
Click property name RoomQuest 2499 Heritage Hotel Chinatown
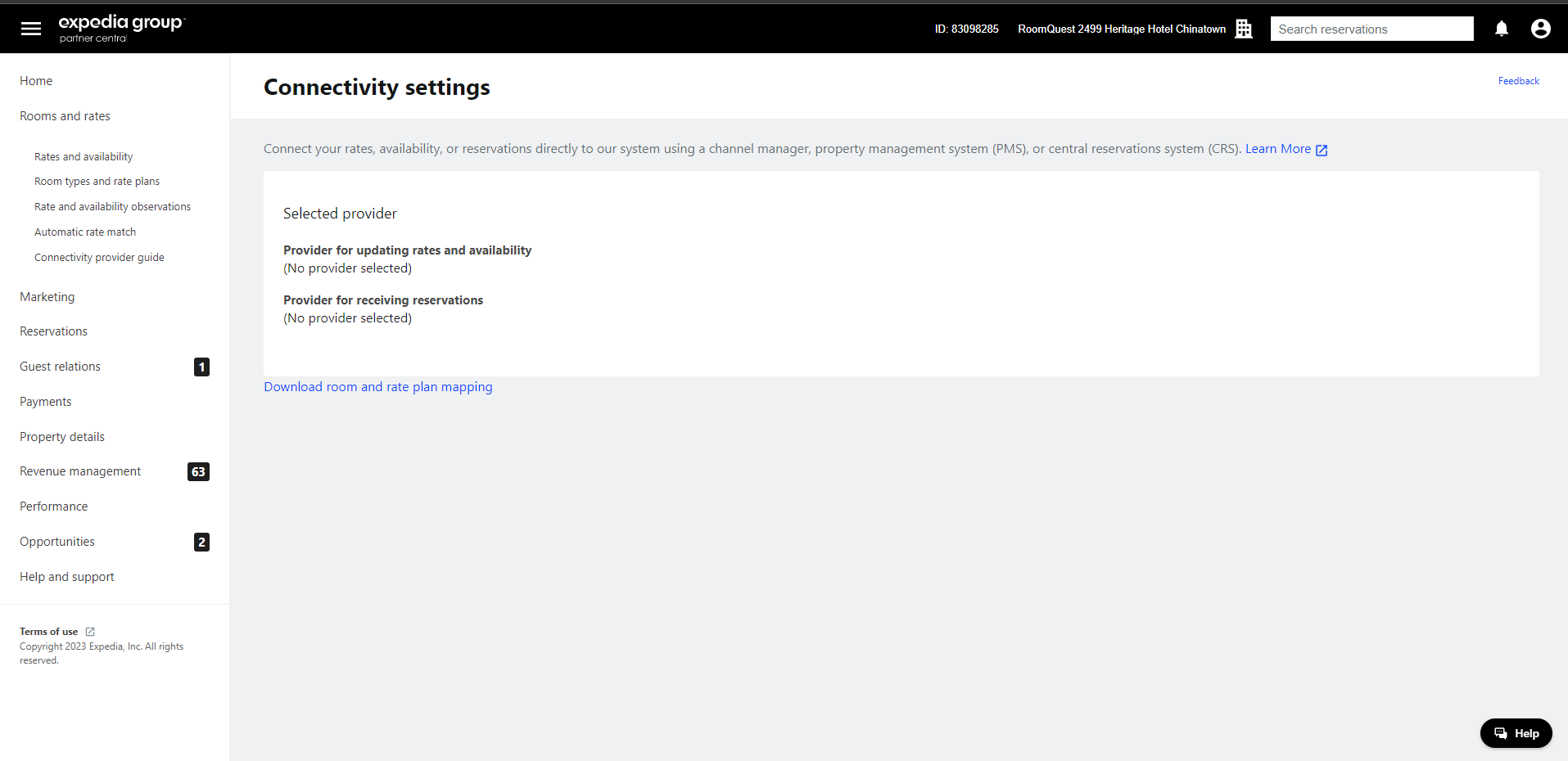(x=1122, y=29)
